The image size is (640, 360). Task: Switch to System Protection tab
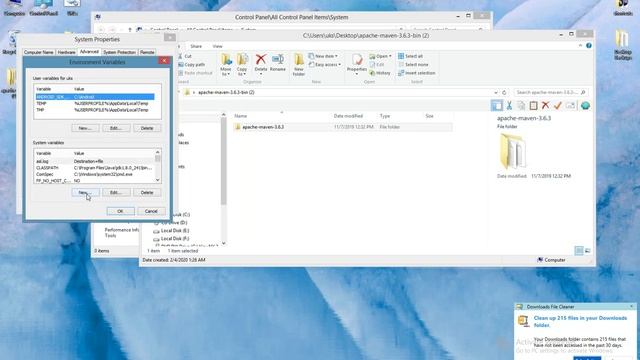119,52
